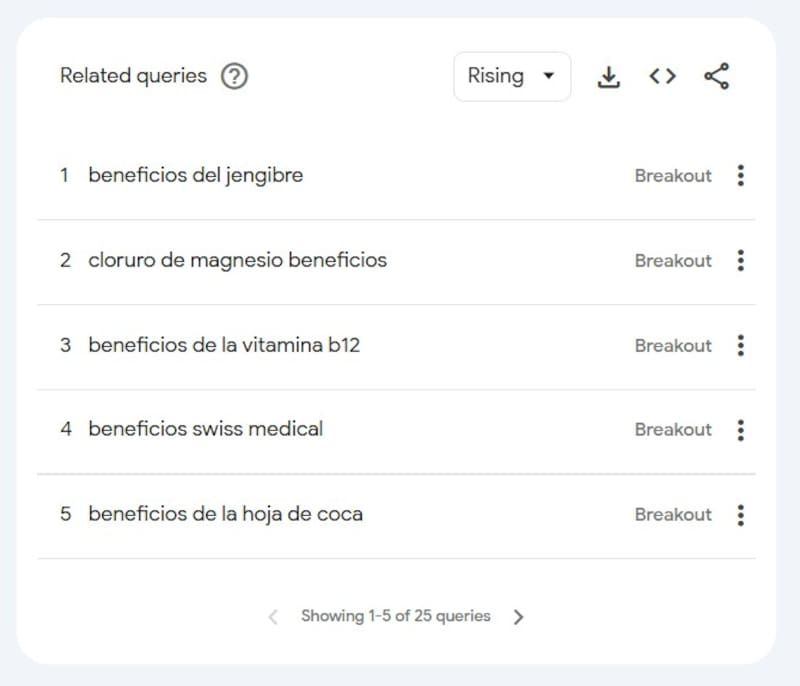Click the Related queries heading
Image resolution: width=800 pixels, height=686 pixels.
(x=133, y=76)
